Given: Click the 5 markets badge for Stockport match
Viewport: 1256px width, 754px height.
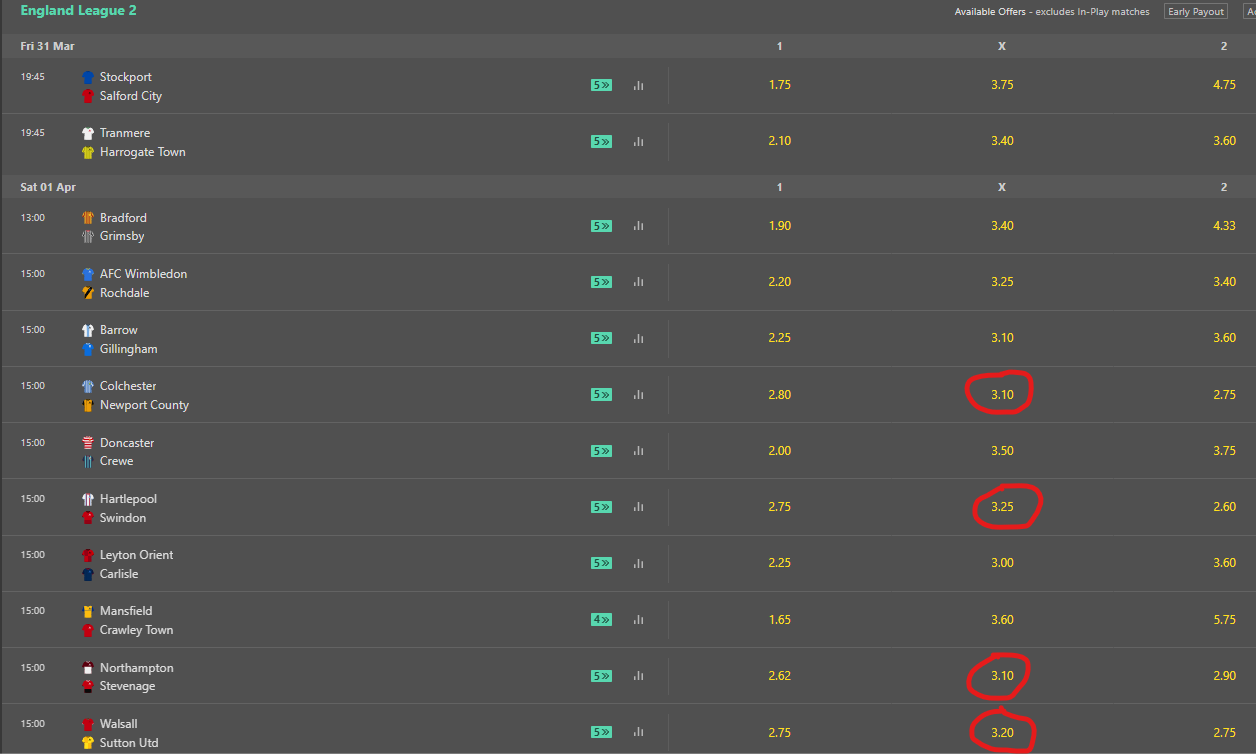Looking at the screenshot, I should (601, 85).
